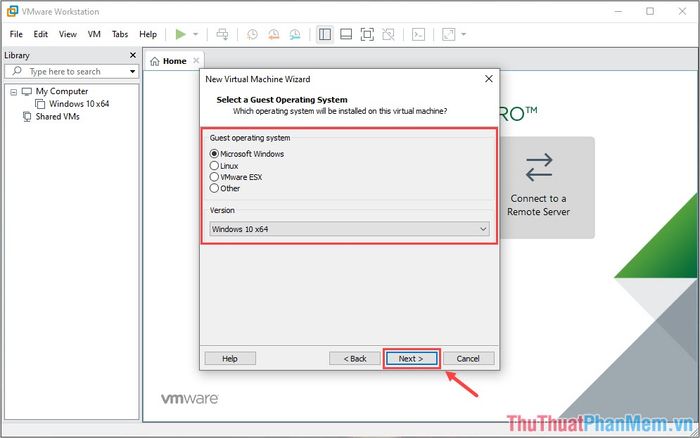Minimize the VMware Workstation window
Screen dimensions: 700x438
coord(618,12)
